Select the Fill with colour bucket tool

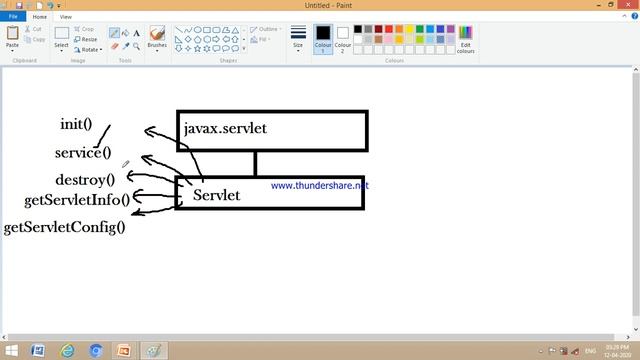[125, 33]
